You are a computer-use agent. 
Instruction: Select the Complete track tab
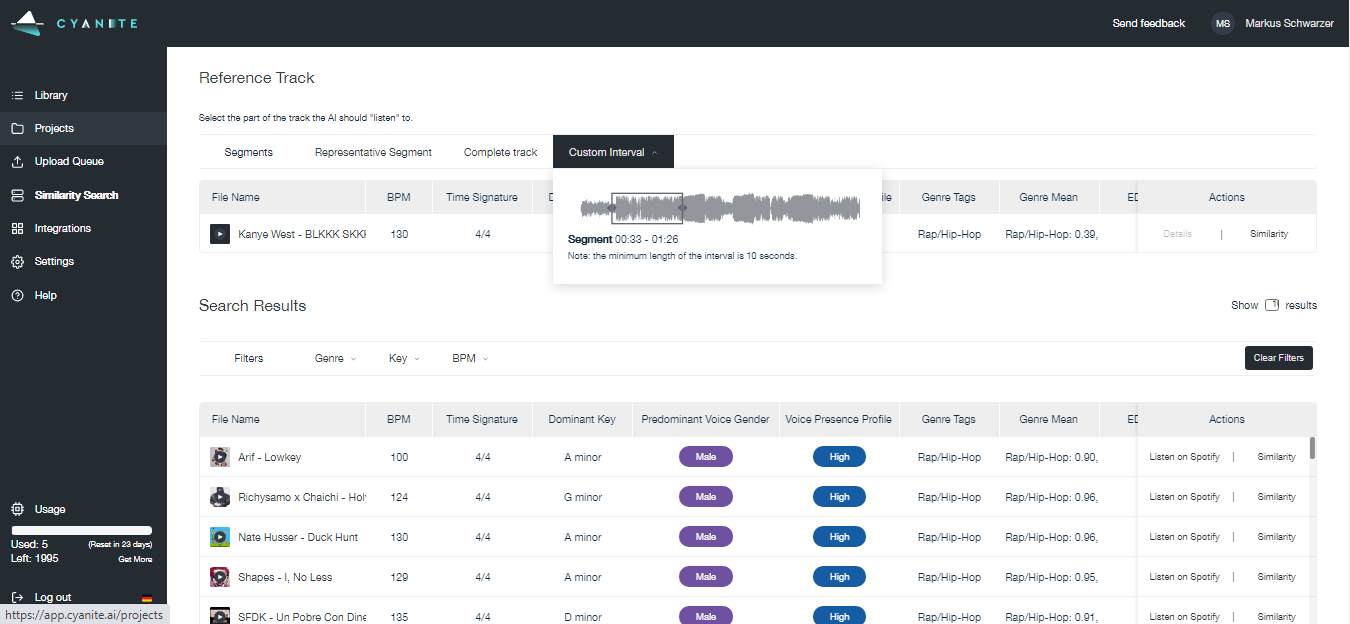coord(500,151)
